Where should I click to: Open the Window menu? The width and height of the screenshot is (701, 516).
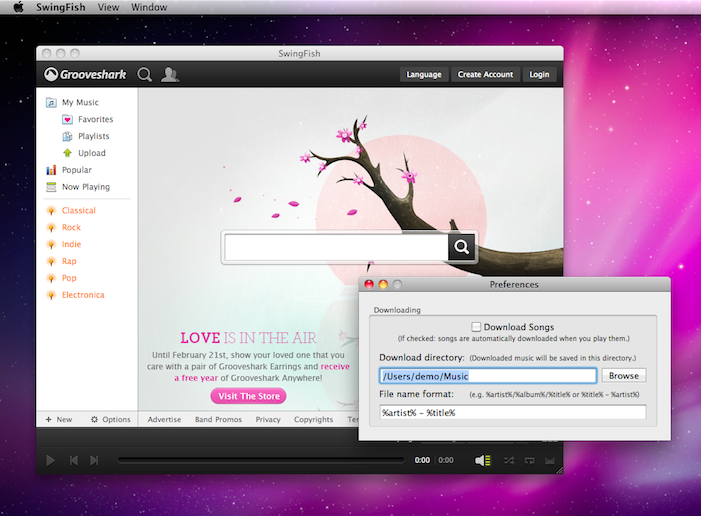coord(149,7)
